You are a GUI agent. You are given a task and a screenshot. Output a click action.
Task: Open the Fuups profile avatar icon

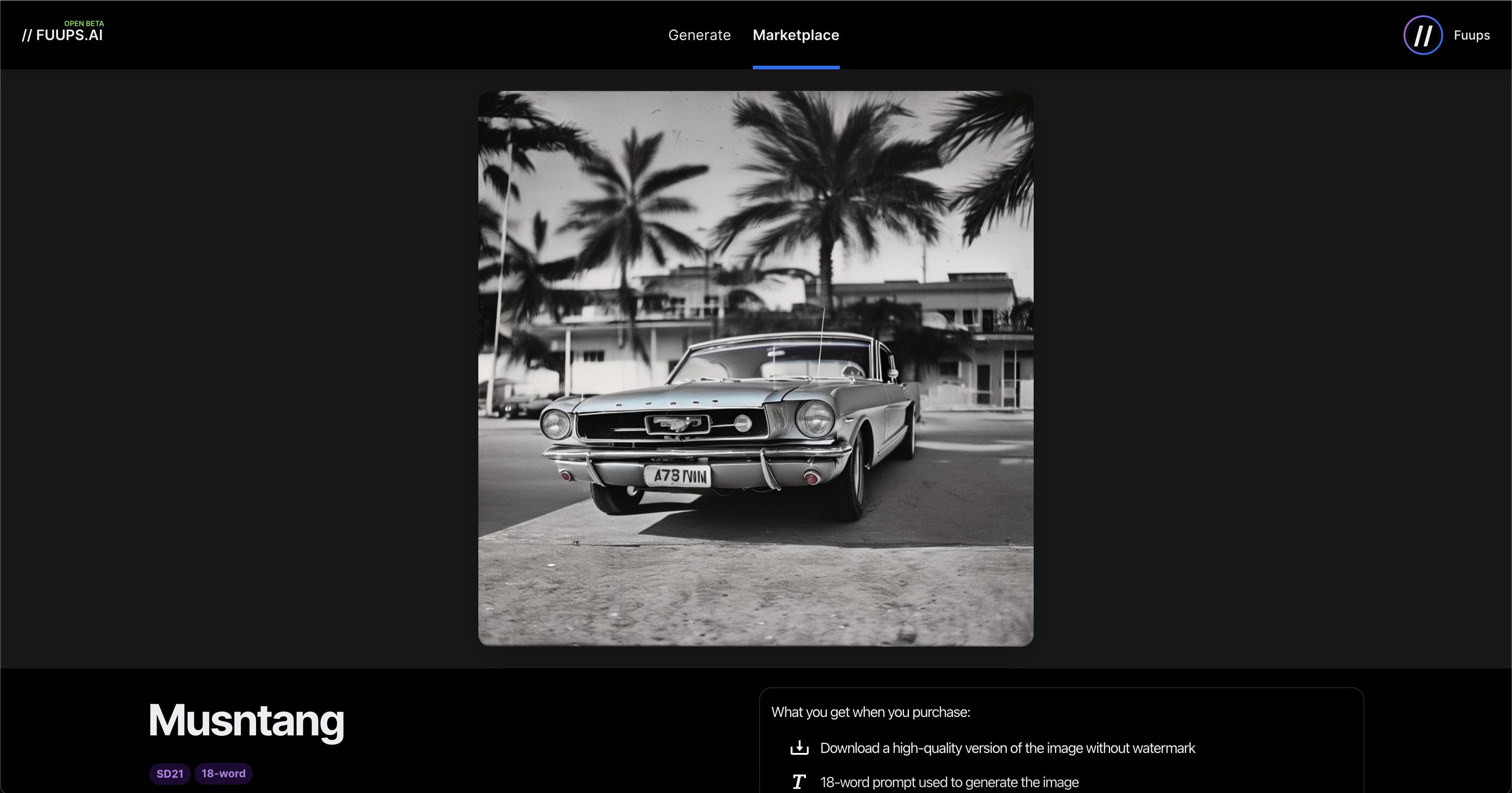point(1422,35)
